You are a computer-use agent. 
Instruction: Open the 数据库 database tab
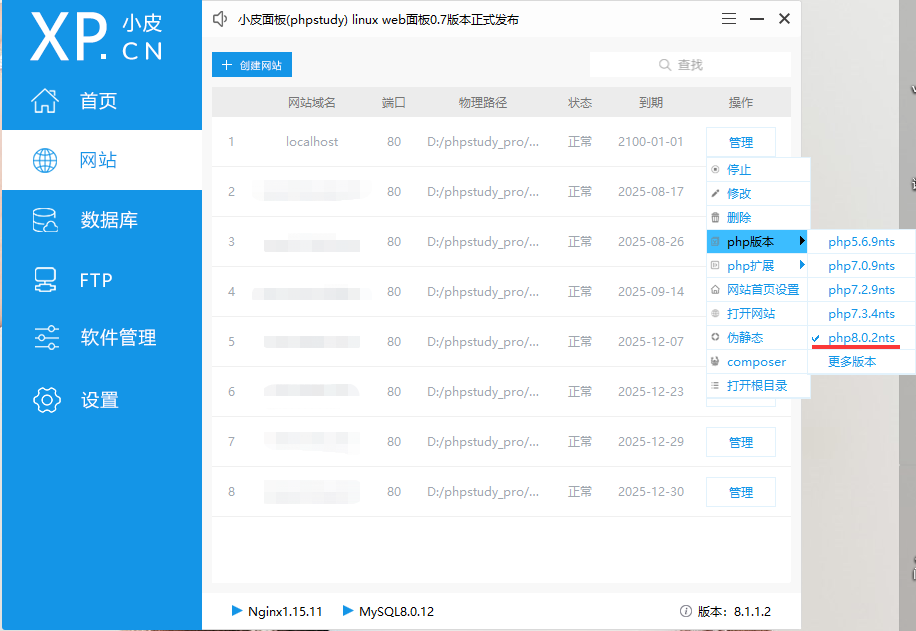click(x=102, y=220)
